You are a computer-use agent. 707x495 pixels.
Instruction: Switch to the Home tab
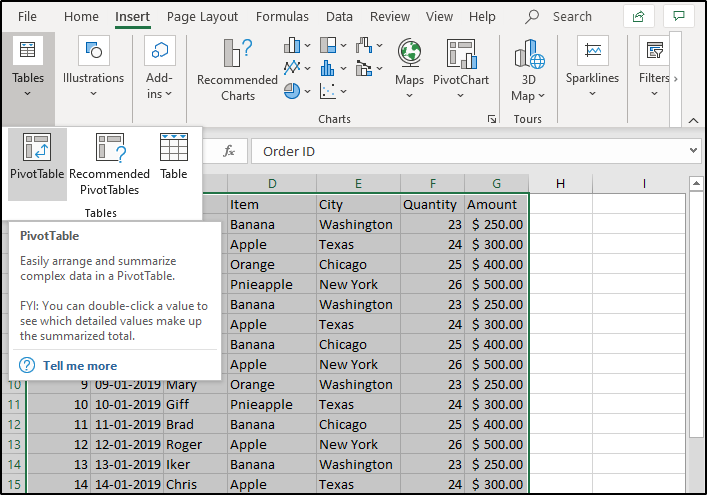[81, 17]
